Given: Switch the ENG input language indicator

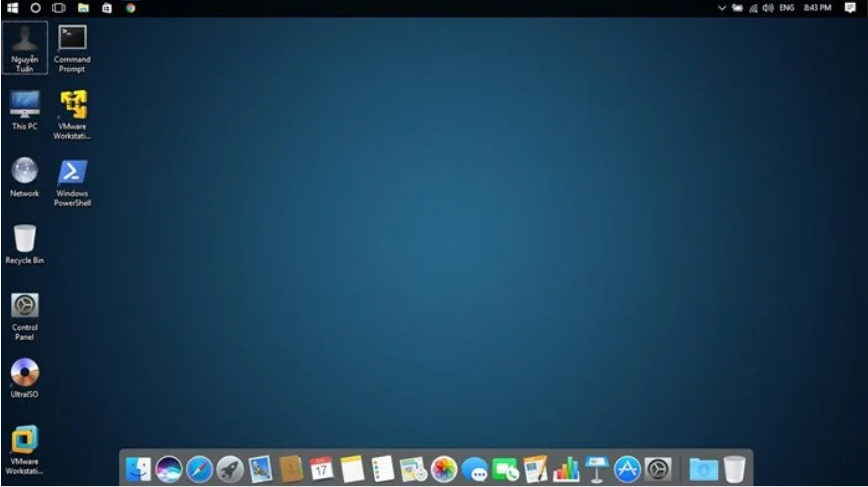Looking at the screenshot, I should click(x=787, y=8).
